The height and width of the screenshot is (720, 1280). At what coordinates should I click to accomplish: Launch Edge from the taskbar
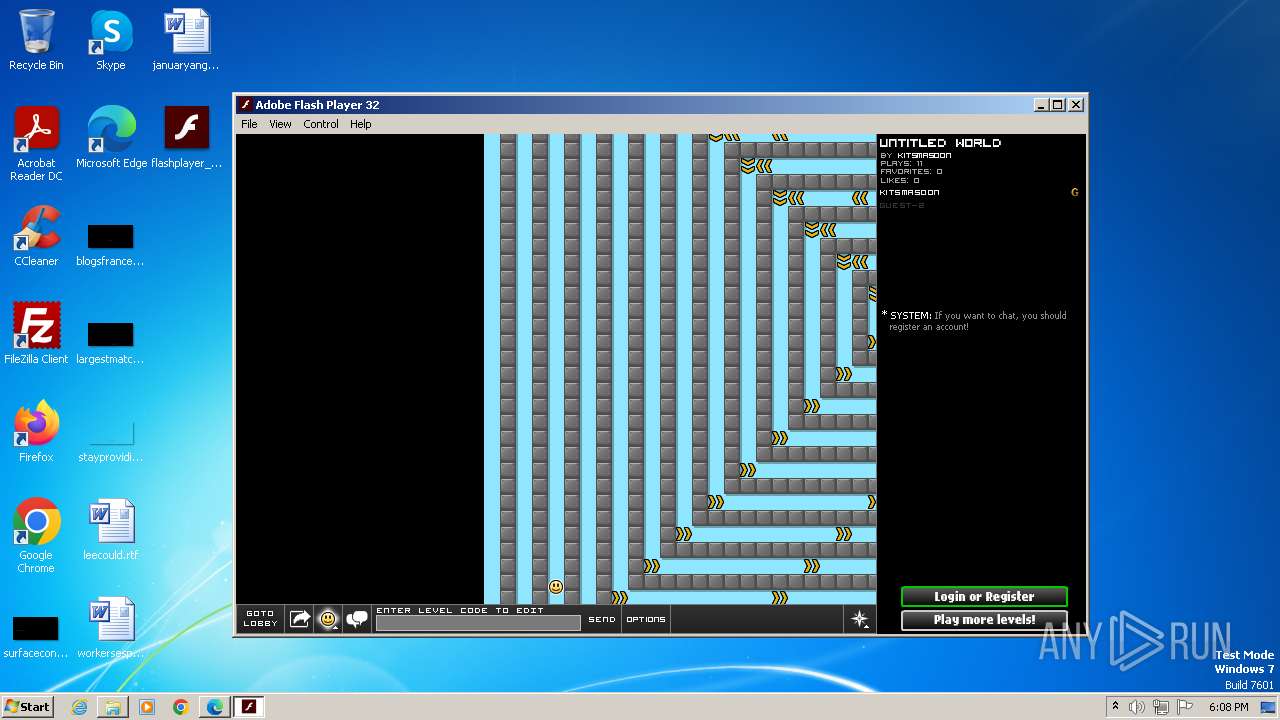[215, 707]
